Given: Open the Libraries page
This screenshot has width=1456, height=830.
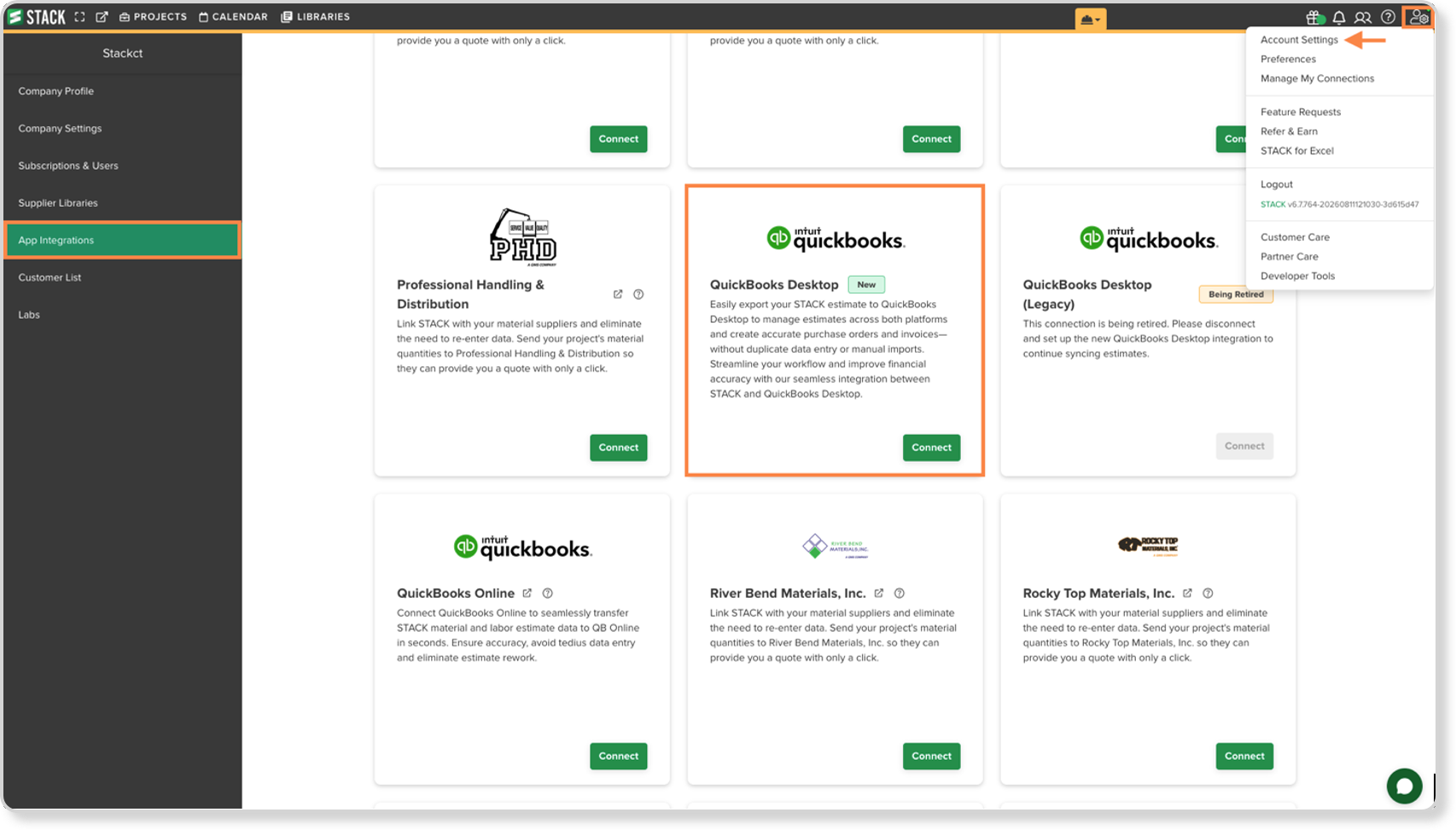Looking at the screenshot, I should pyautogui.click(x=315, y=17).
